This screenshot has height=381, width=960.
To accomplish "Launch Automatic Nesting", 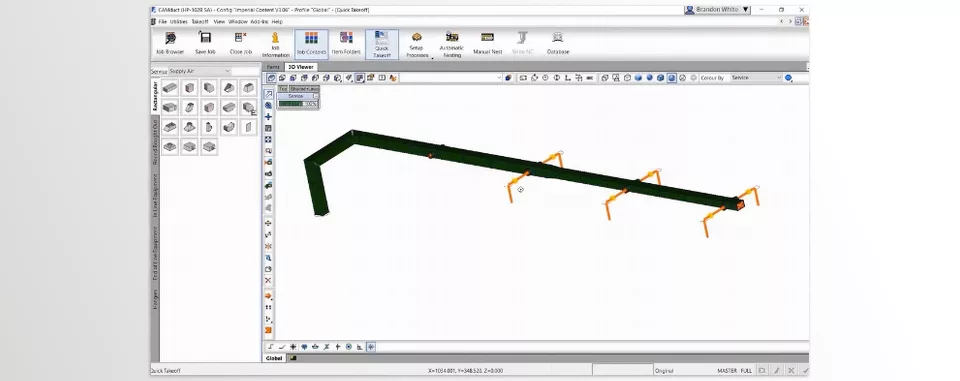I will pyautogui.click(x=452, y=45).
